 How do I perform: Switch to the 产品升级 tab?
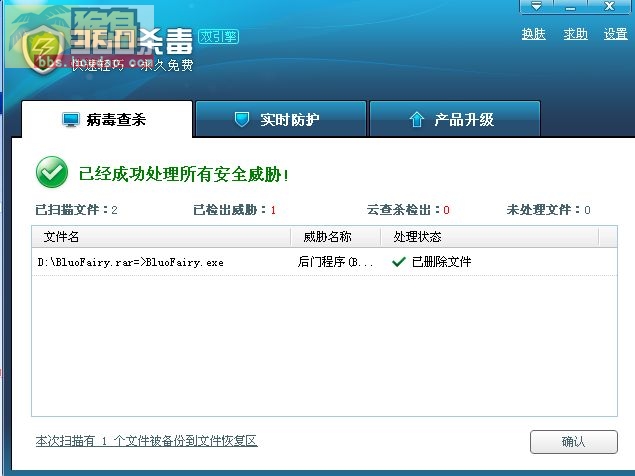click(x=455, y=119)
